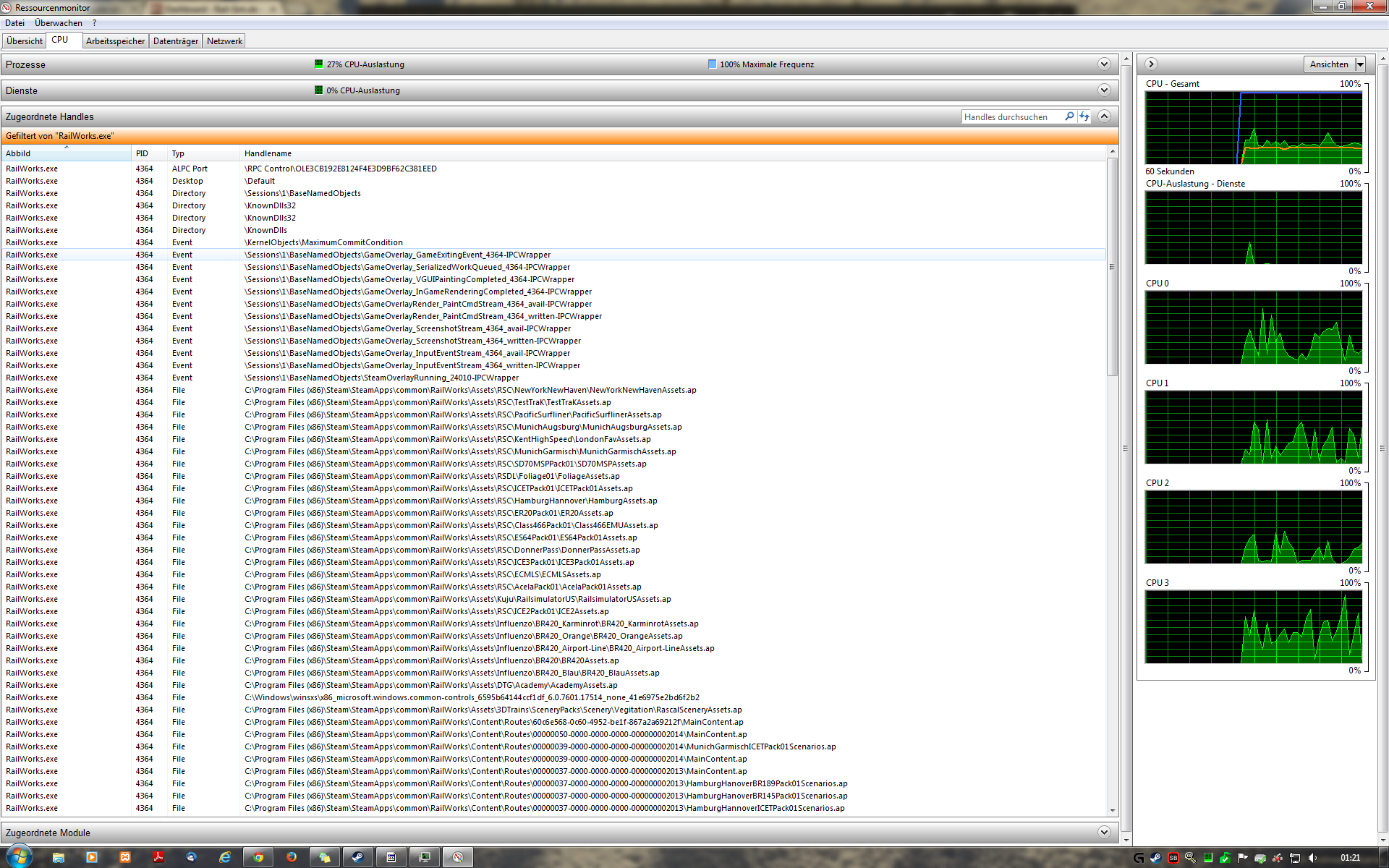Expand the Zugeordnete Module section

1104,833
